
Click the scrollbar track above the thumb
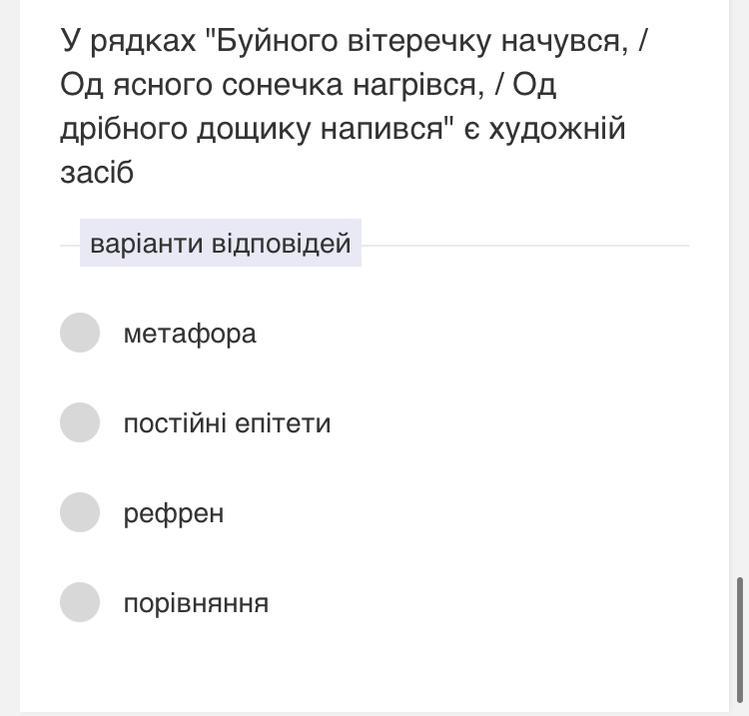click(740, 287)
